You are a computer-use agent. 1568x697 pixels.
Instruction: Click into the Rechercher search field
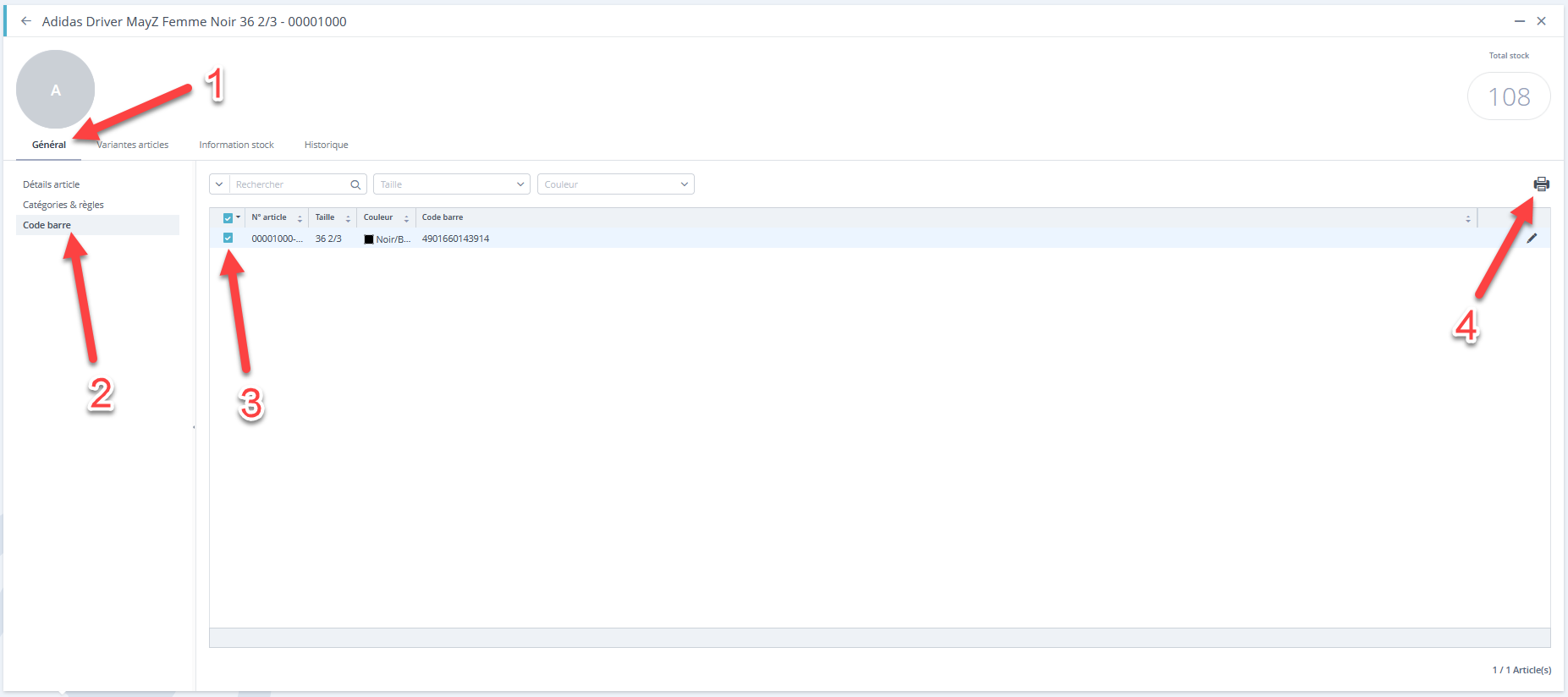click(289, 184)
